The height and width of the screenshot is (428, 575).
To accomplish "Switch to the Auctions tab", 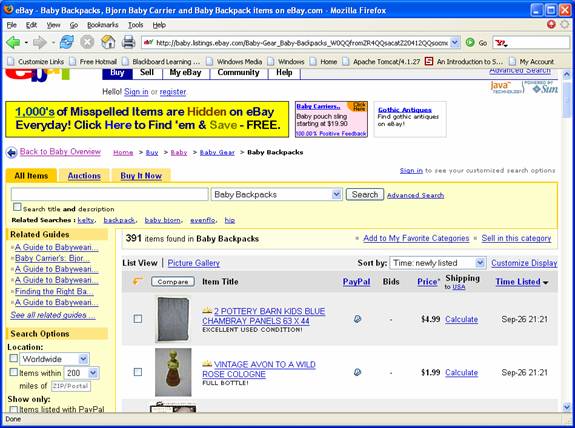I will pos(84,176).
